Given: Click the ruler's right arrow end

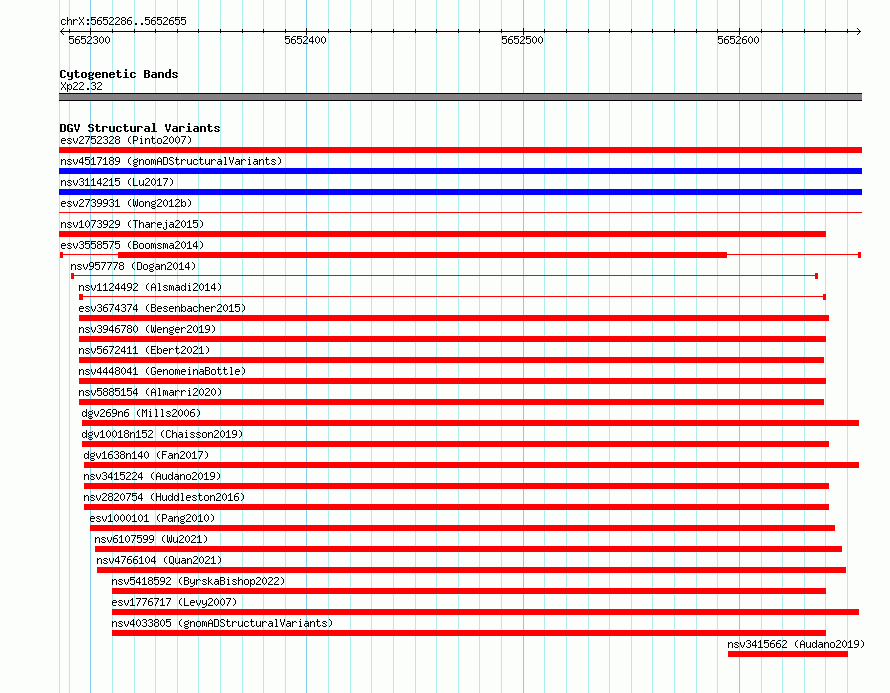Looking at the screenshot, I should pyautogui.click(x=859, y=31).
